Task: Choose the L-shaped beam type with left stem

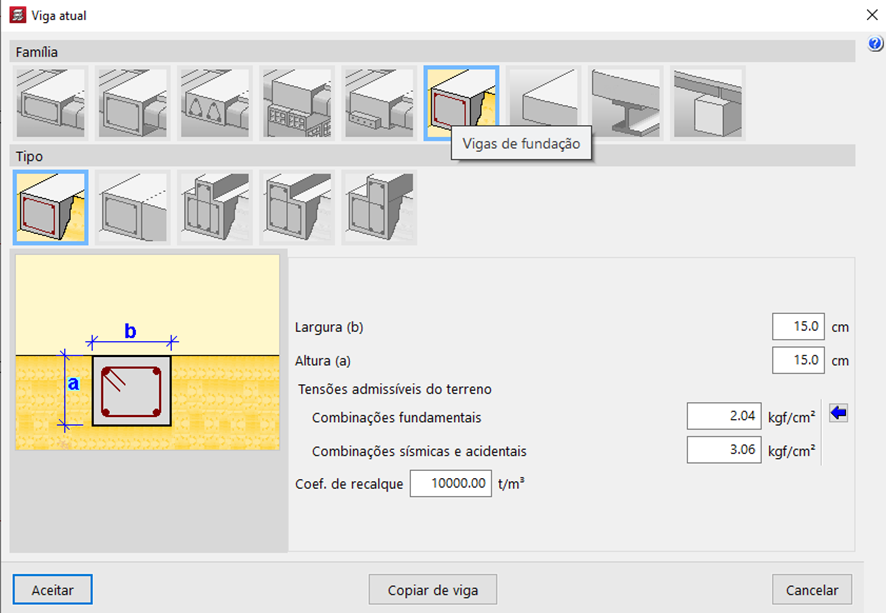Action: click(x=297, y=207)
